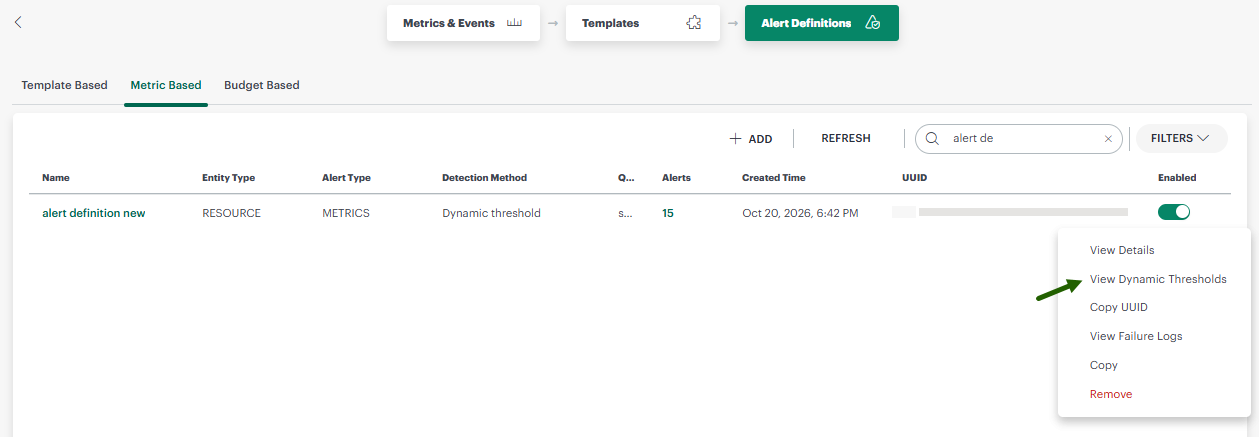The height and width of the screenshot is (437, 1259).
Task: Click the RESOURCE entity type cell
Action: click(231, 213)
